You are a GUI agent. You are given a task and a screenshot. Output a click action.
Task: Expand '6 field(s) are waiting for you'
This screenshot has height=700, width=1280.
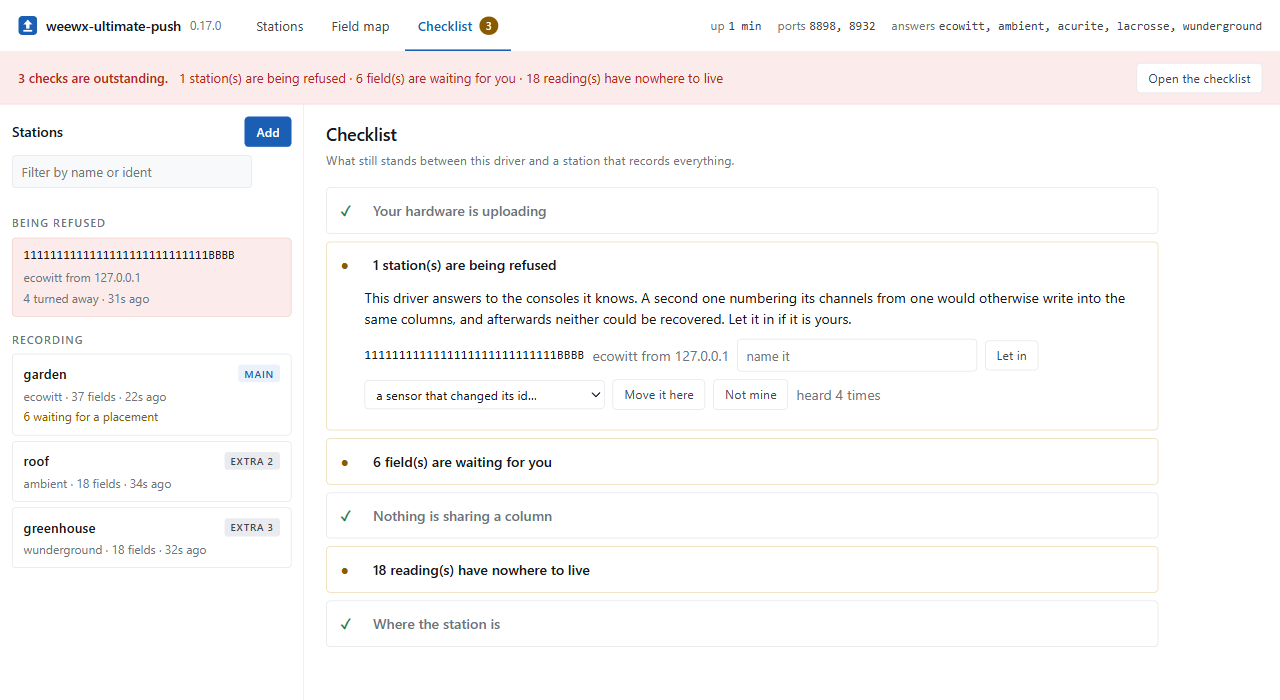[742, 462]
